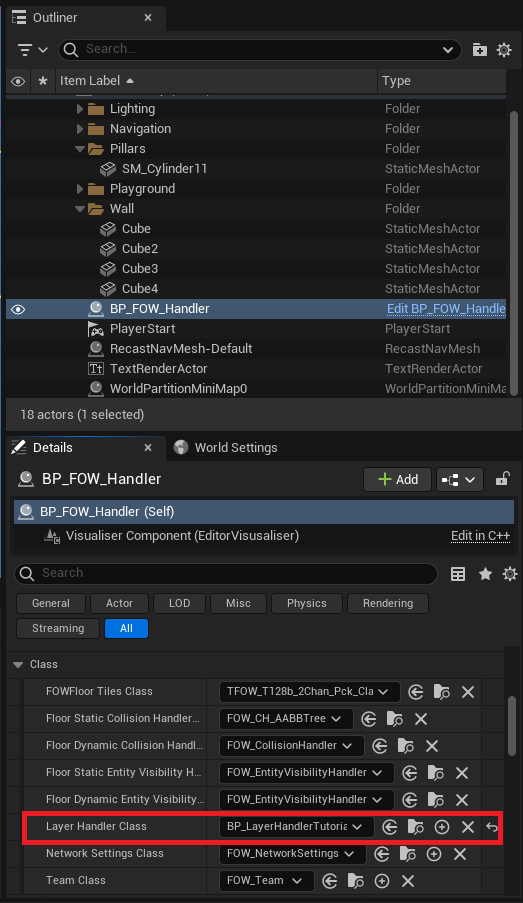The height and width of the screenshot is (903, 523).
Task: Select BP_FOW_Handler (Self) component
Action: coord(264,511)
